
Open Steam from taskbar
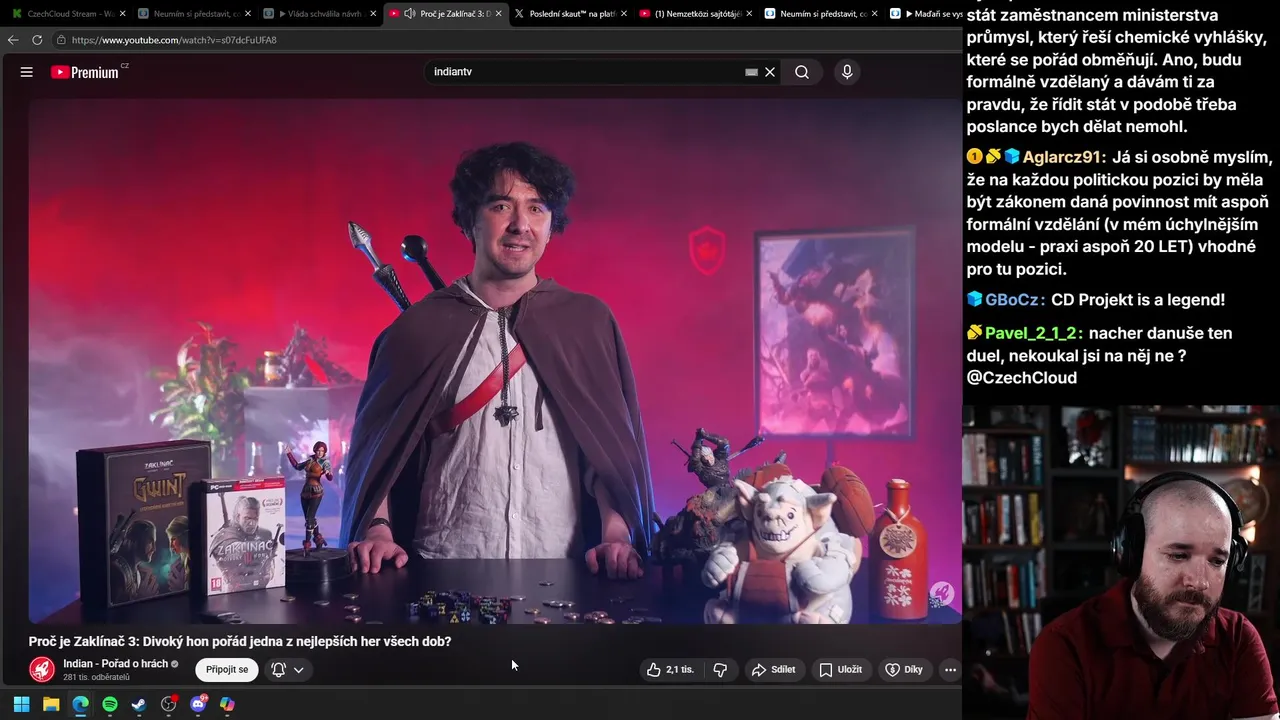(x=139, y=704)
